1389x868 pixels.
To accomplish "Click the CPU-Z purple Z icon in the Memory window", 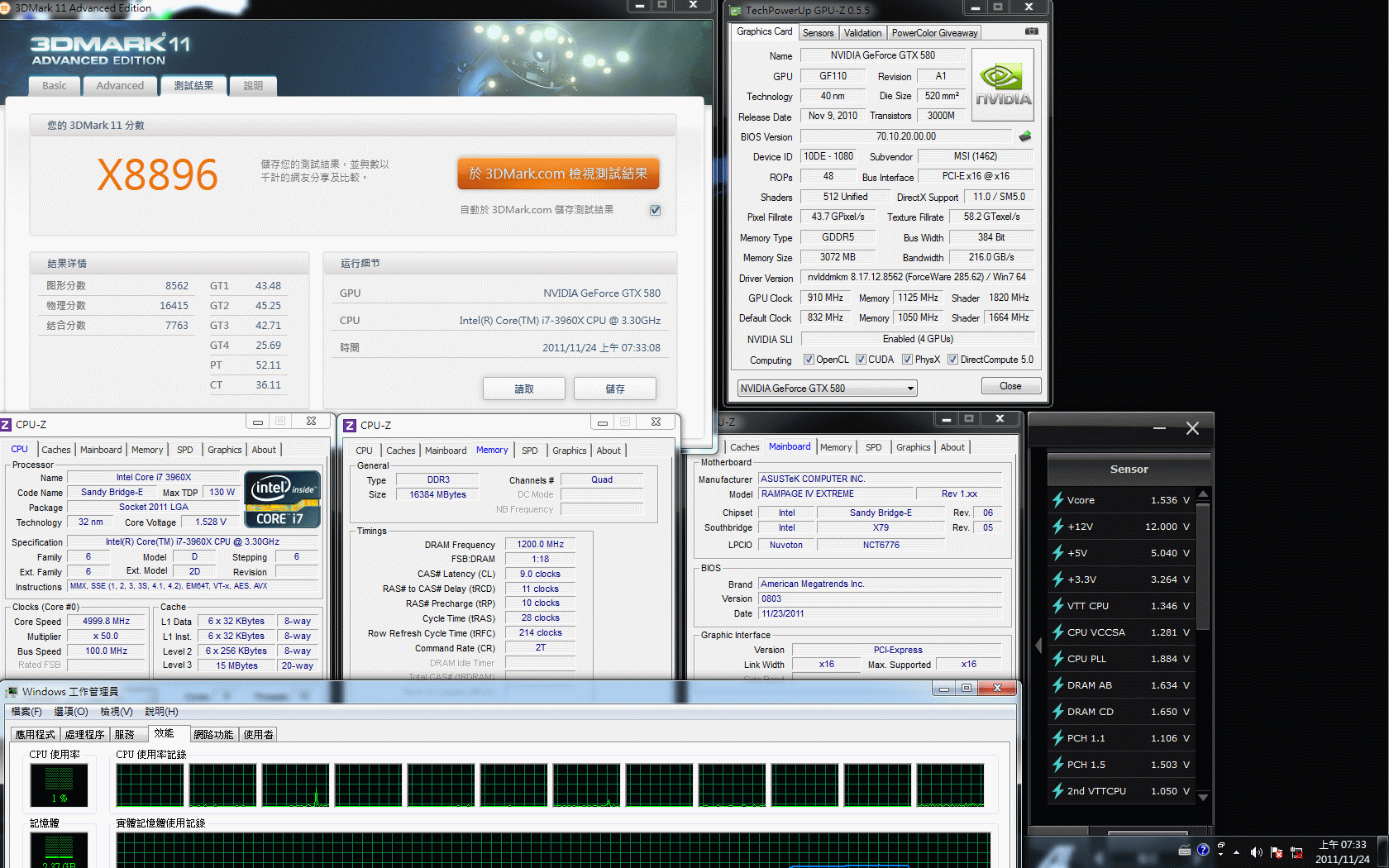I will click(x=350, y=425).
